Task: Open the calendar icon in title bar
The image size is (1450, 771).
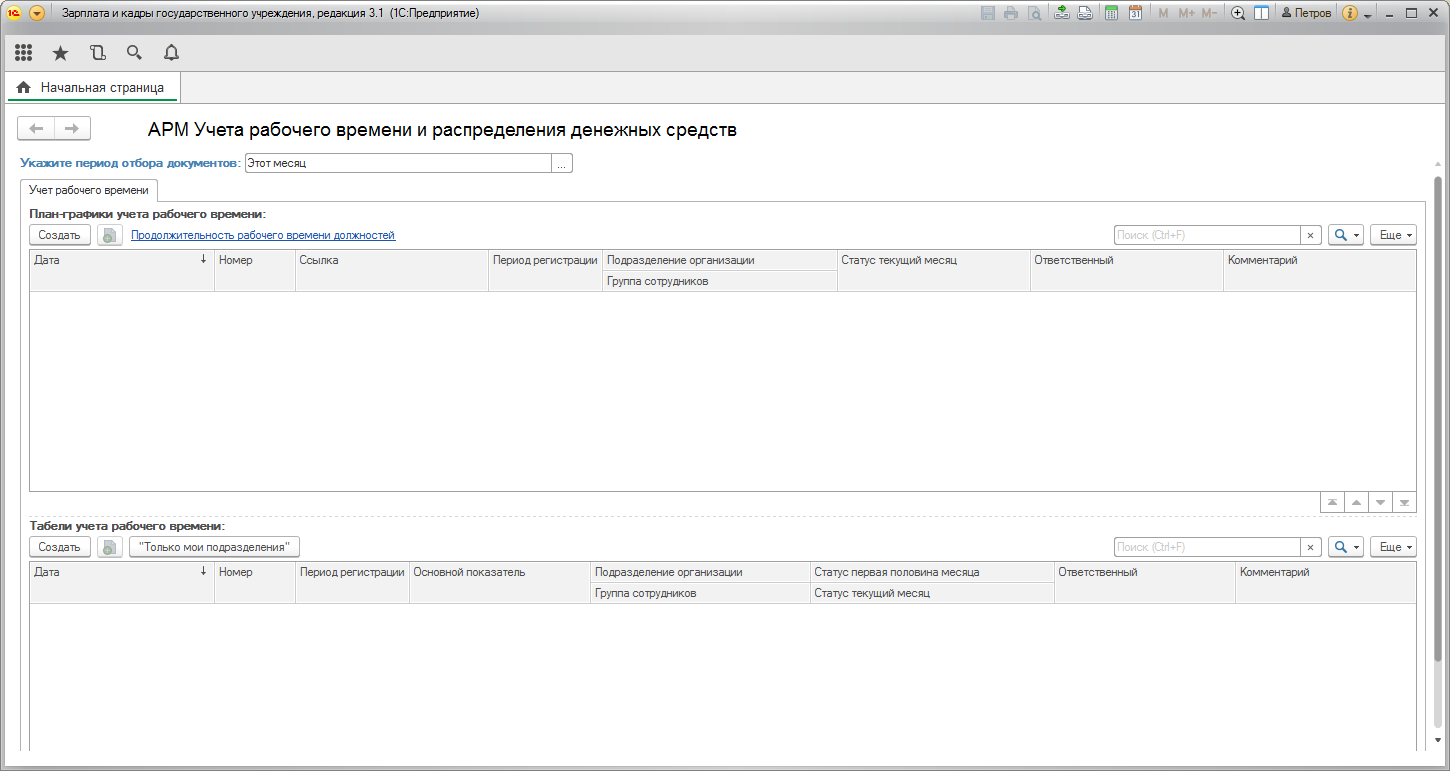Action: (x=1135, y=13)
